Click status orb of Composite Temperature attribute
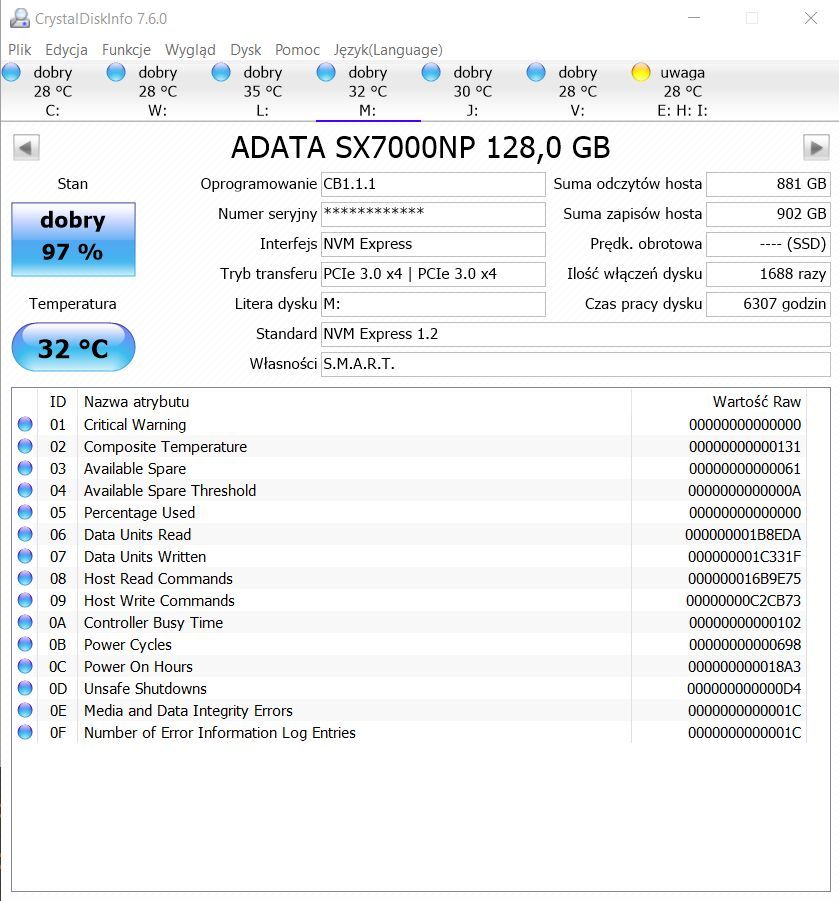 [x=25, y=446]
